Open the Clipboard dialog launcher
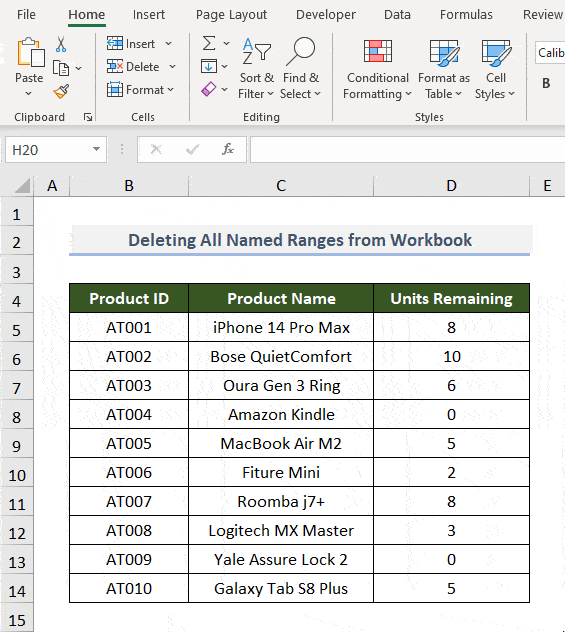Screen dimensions: 565x632 [88, 117]
